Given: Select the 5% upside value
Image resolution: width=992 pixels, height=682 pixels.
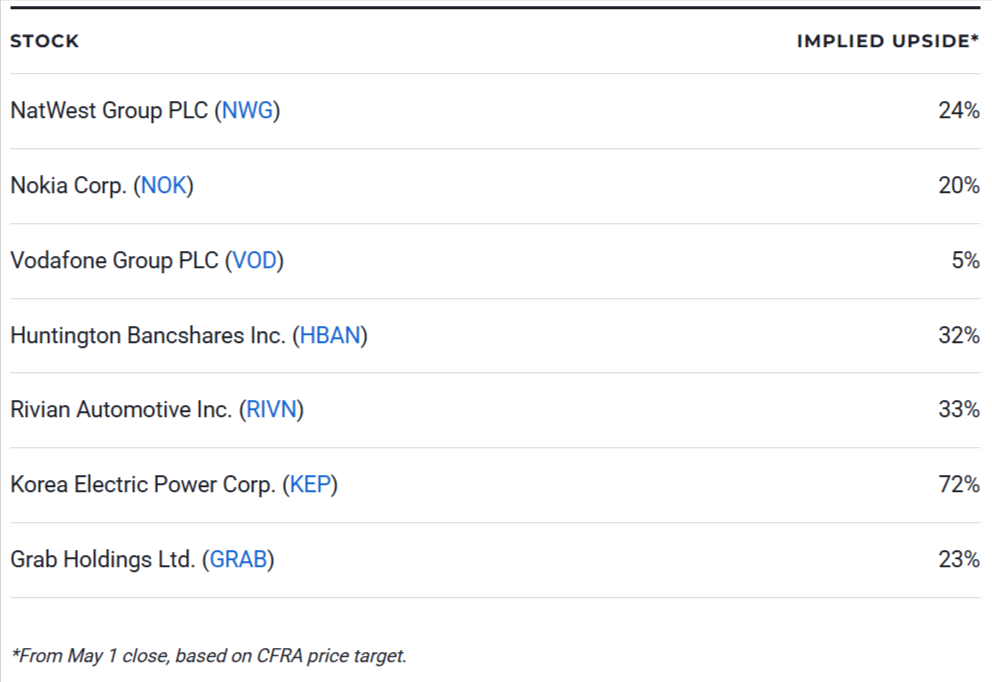Looking at the screenshot, I should click(965, 260).
